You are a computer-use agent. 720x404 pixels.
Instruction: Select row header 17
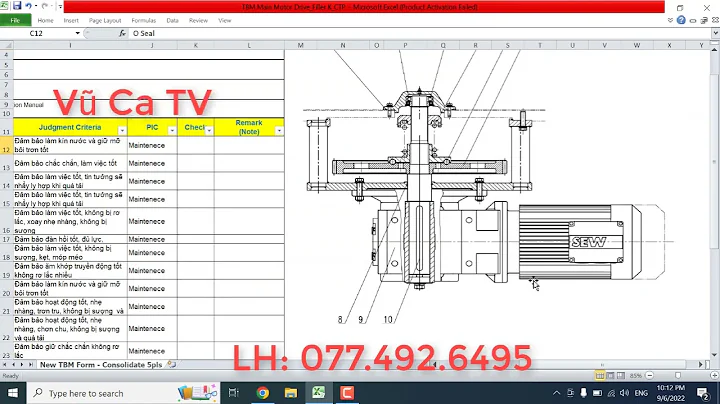6,239
